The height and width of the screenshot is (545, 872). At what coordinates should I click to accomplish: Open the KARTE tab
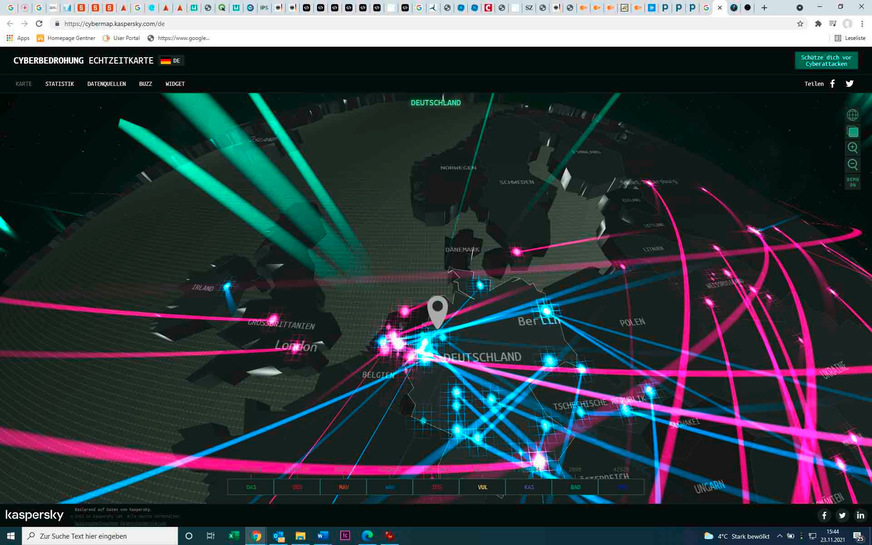pyautogui.click(x=23, y=84)
